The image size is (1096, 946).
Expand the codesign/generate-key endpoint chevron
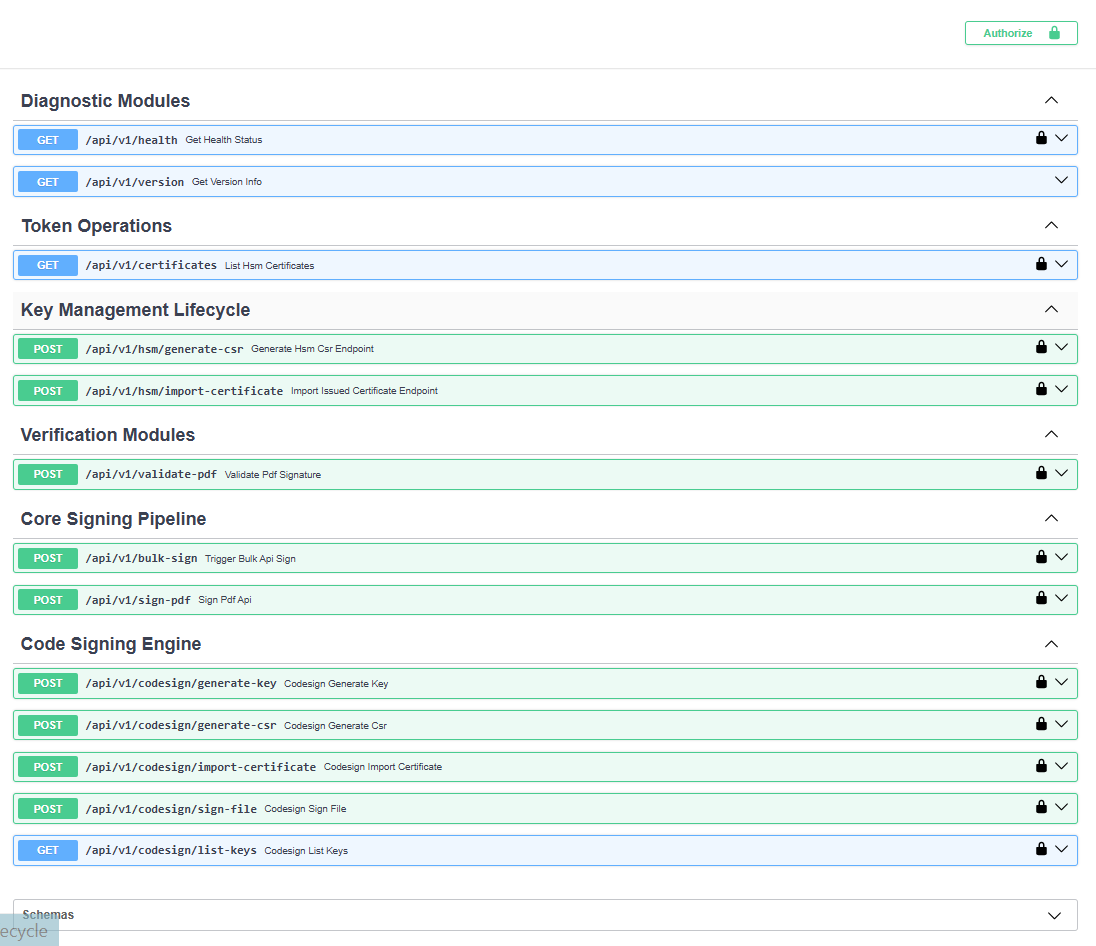(x=1062, y=682)
